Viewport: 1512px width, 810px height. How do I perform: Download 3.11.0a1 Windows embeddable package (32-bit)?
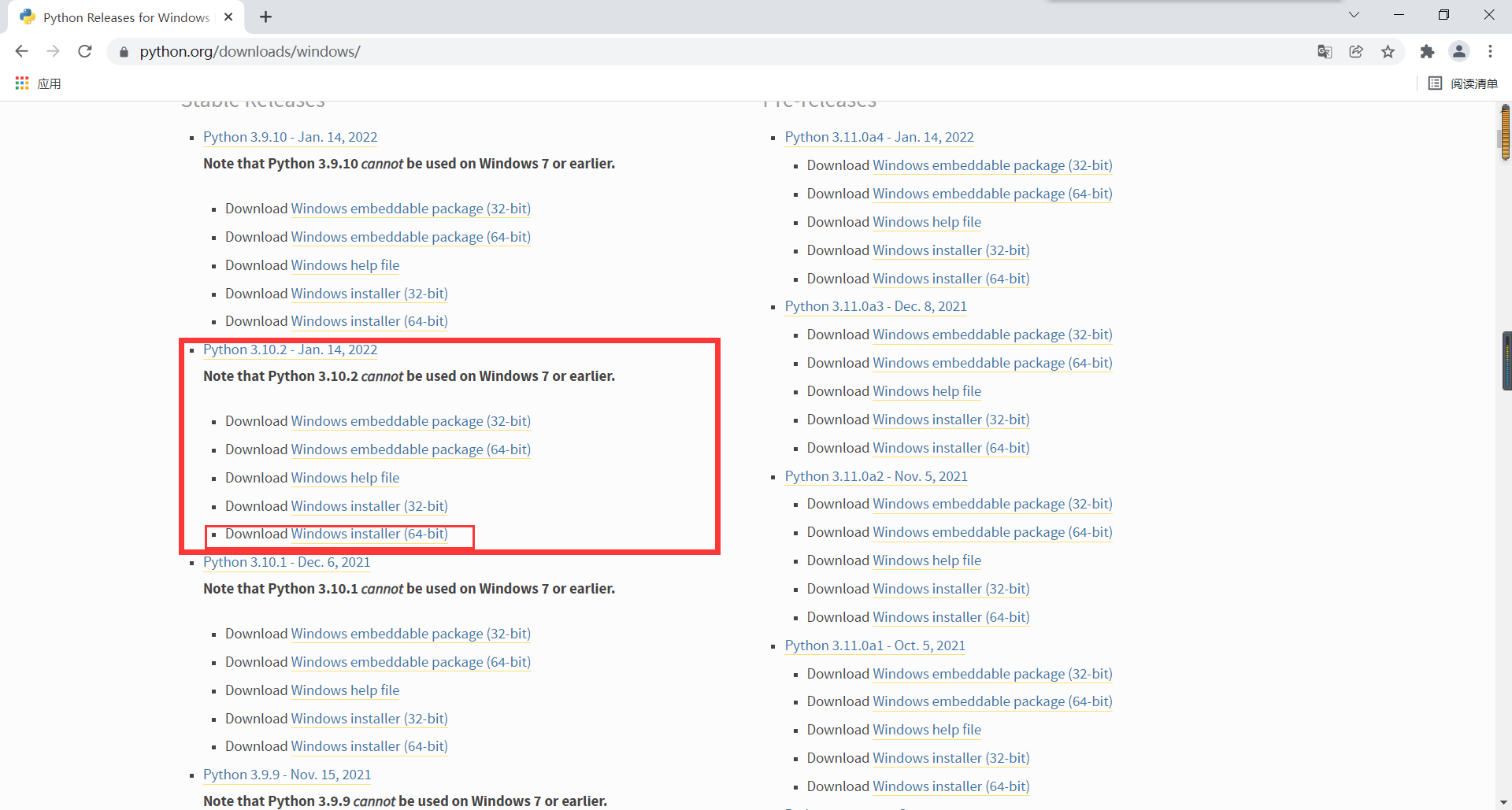coord(992,674)
